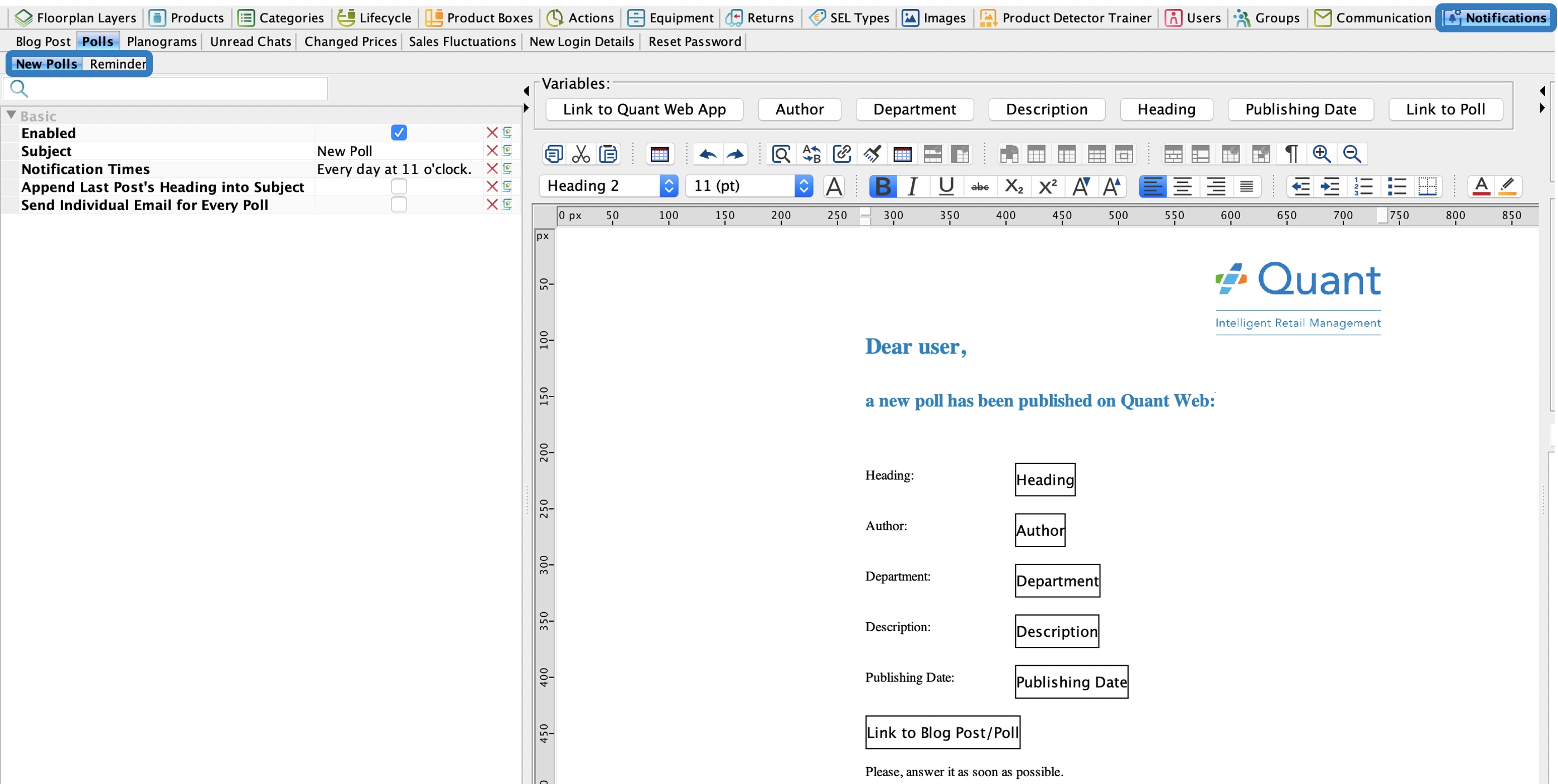Screen dimensions: 1558x784
Task: Zoom in the editor with plus magnifier
Action: click(x=1322, y=154)
